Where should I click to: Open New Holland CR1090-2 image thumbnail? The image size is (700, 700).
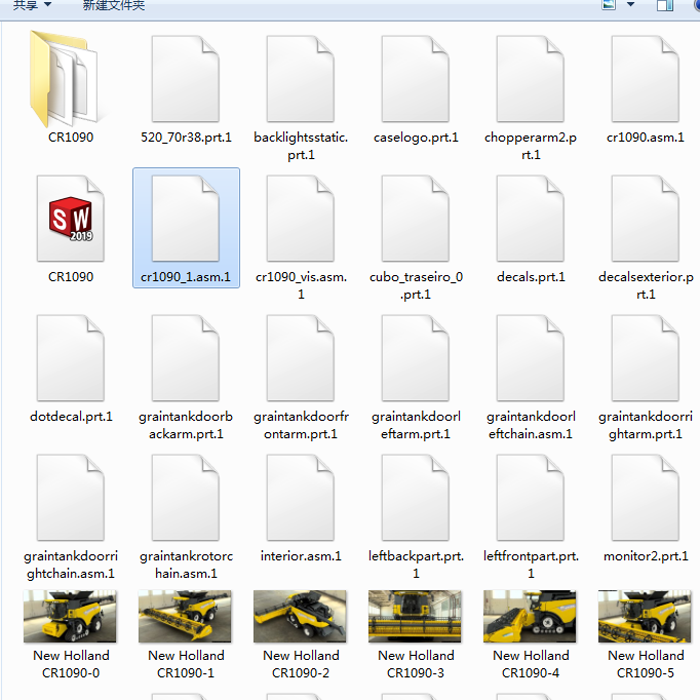pyautogui.click(x=300, y=617)
